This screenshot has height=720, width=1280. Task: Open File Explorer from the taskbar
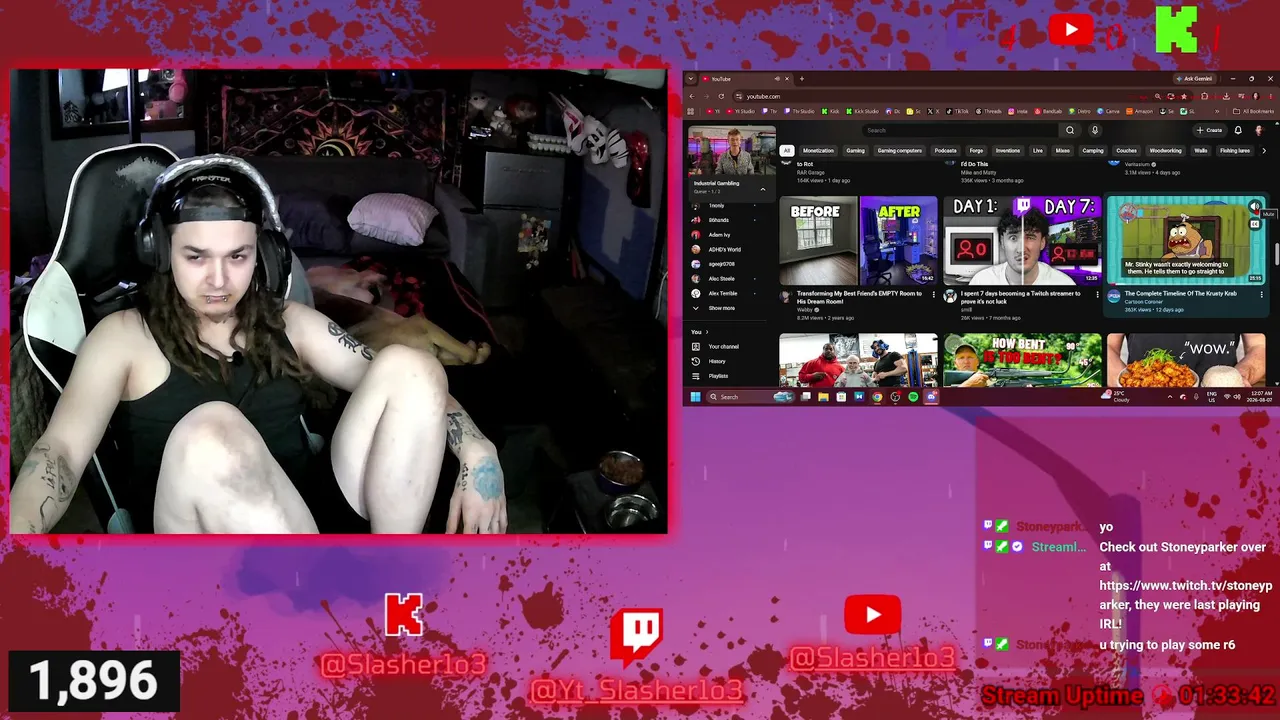coord(823,397)
